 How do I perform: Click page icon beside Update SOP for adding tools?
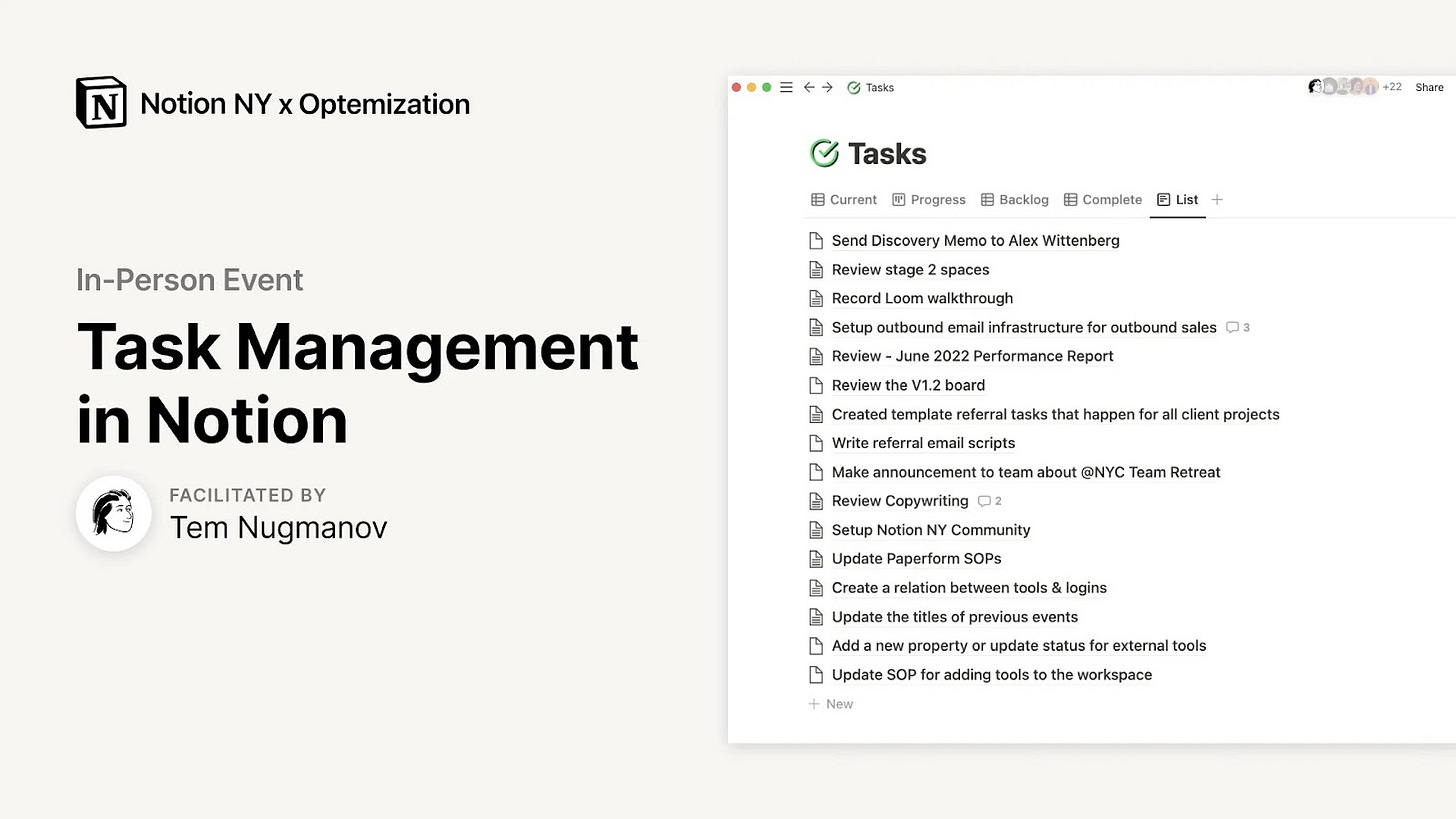click(x=816, y=674)
